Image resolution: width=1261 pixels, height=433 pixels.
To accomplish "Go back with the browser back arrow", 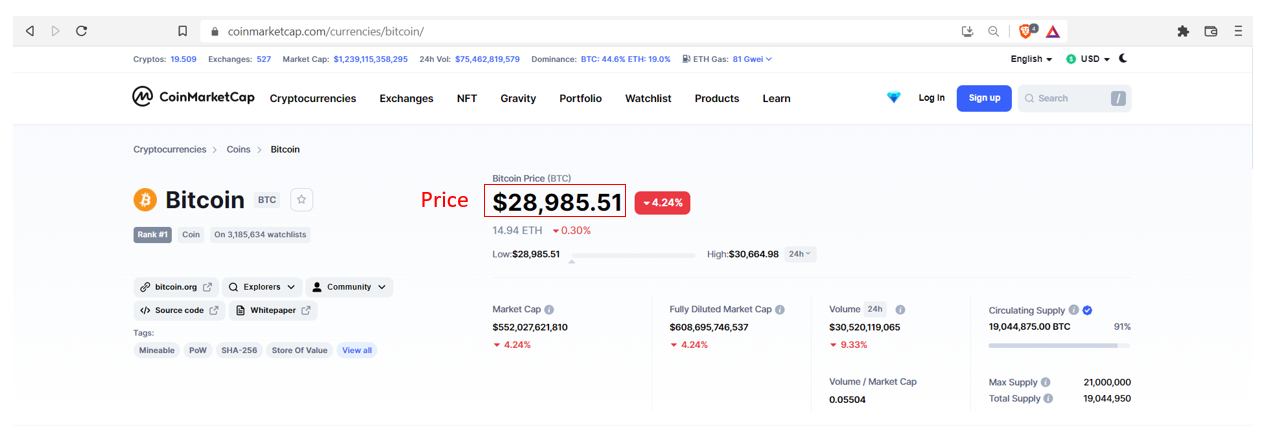I will [30, 31].
